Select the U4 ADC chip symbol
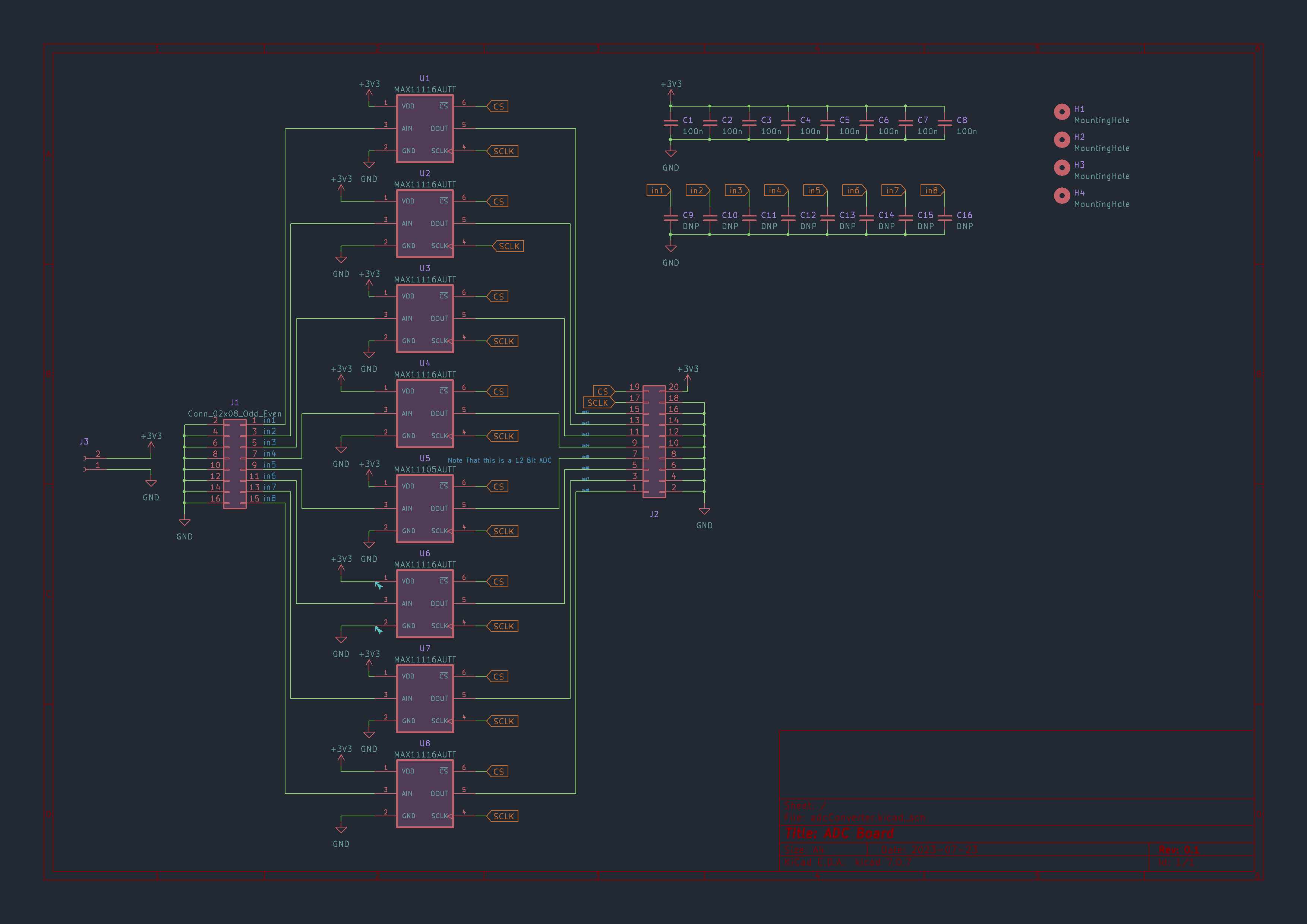The width and height of the screenshot is (1307, 924). (424, 414)
